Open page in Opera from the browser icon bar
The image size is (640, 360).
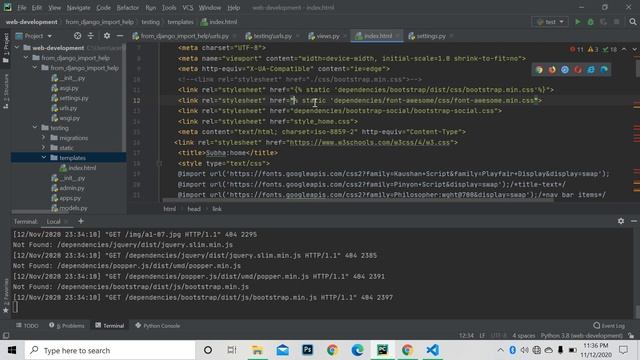coord(578,69)
